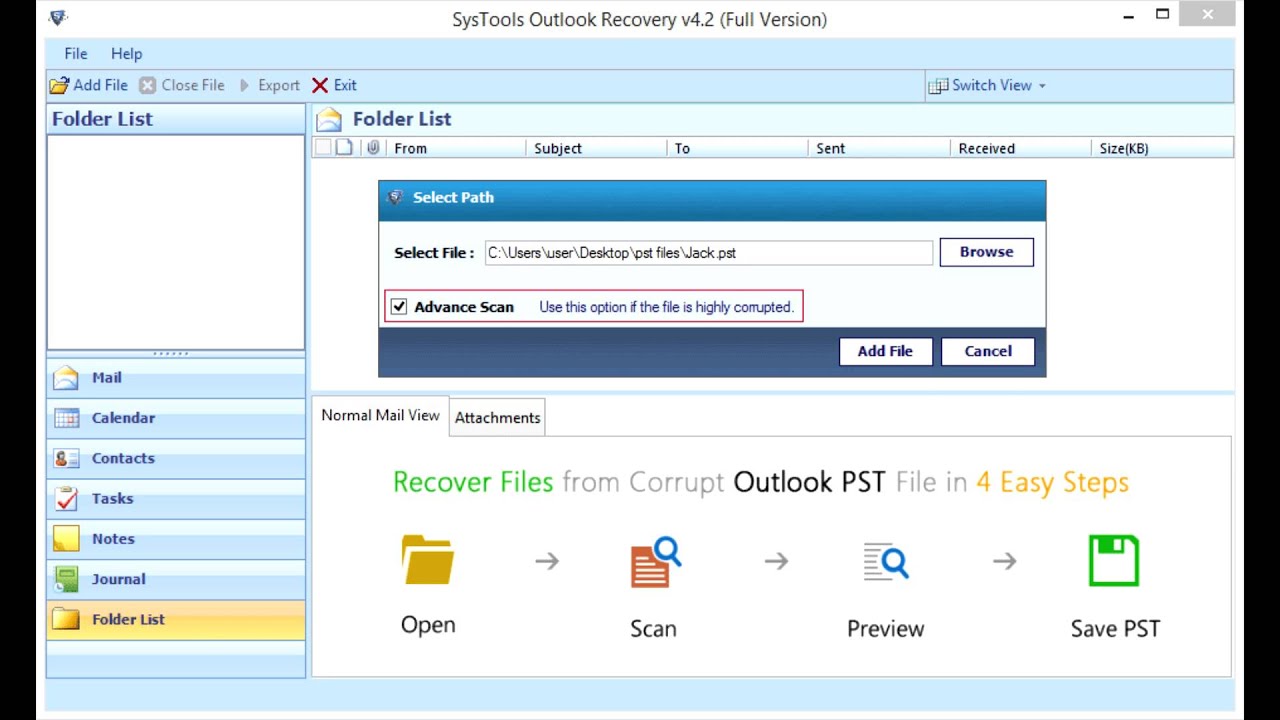Viewport: 1280px width, 720px height.
Task: Click the attachment paperclip column icon
Action: pos(373,148)
